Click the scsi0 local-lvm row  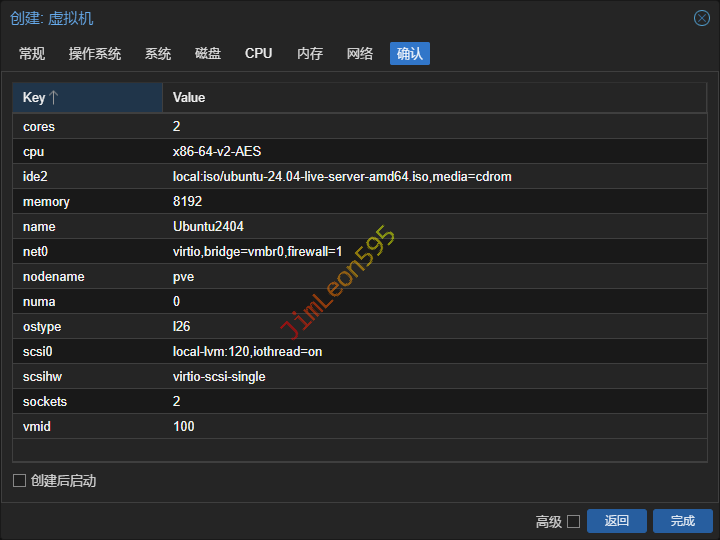248,352
